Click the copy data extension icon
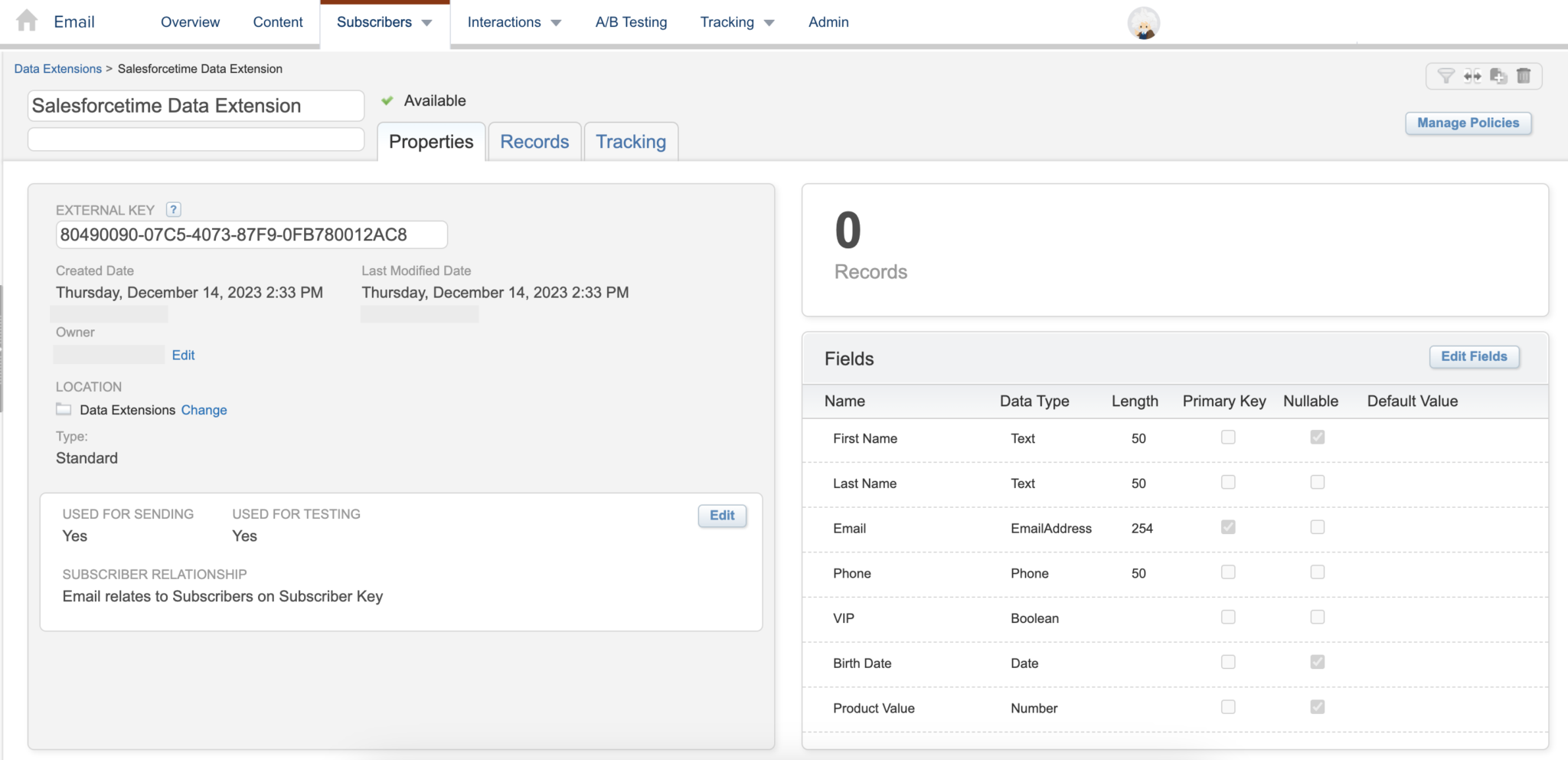Image resolution: width=1568 pixels, height=760 pixels. pyautogui.click(x=1498, y=76)
